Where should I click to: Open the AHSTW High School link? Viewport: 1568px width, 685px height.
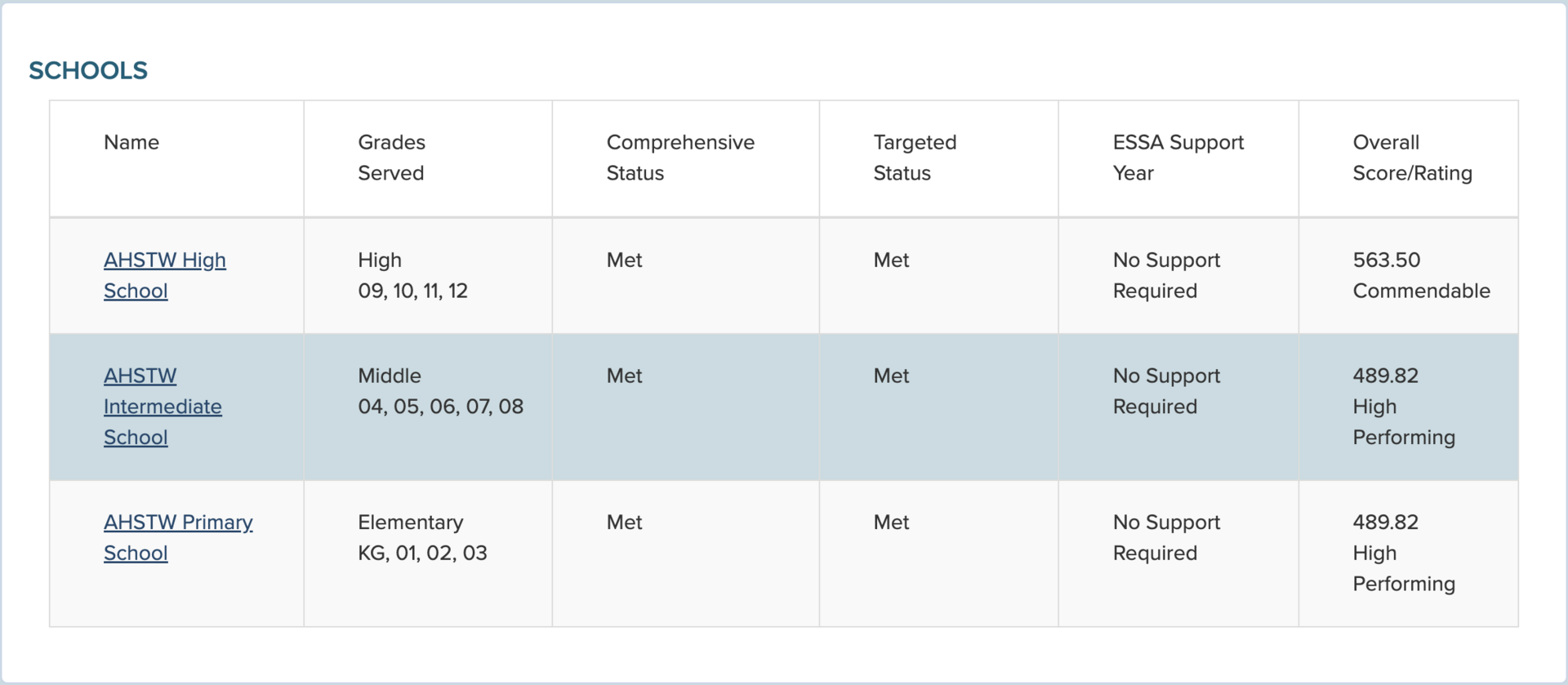point(164,260)
